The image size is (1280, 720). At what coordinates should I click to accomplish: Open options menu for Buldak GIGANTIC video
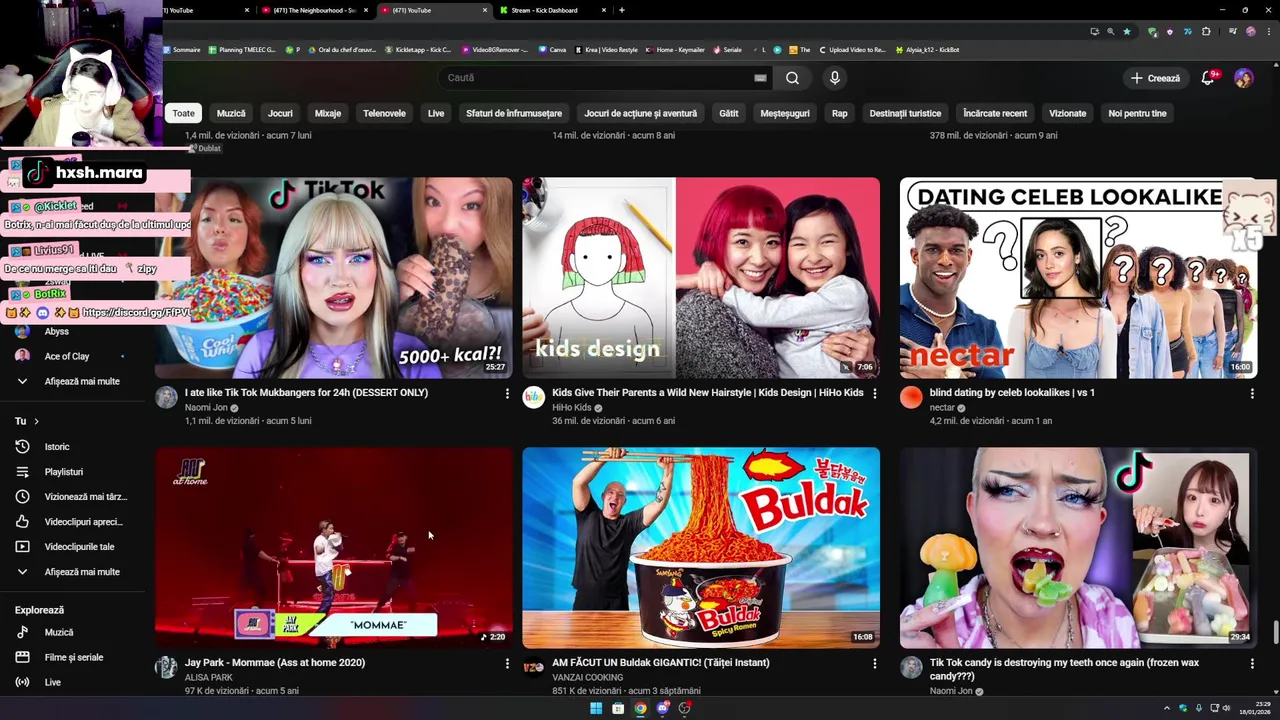point(875,664)
